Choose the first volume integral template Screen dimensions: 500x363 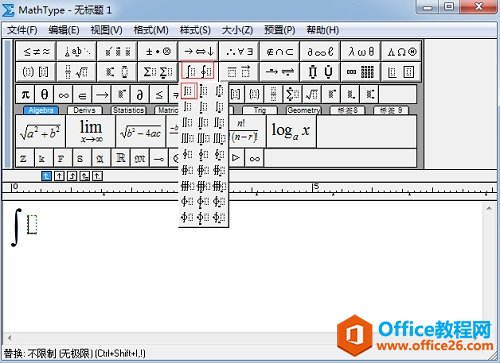point(188,186)
